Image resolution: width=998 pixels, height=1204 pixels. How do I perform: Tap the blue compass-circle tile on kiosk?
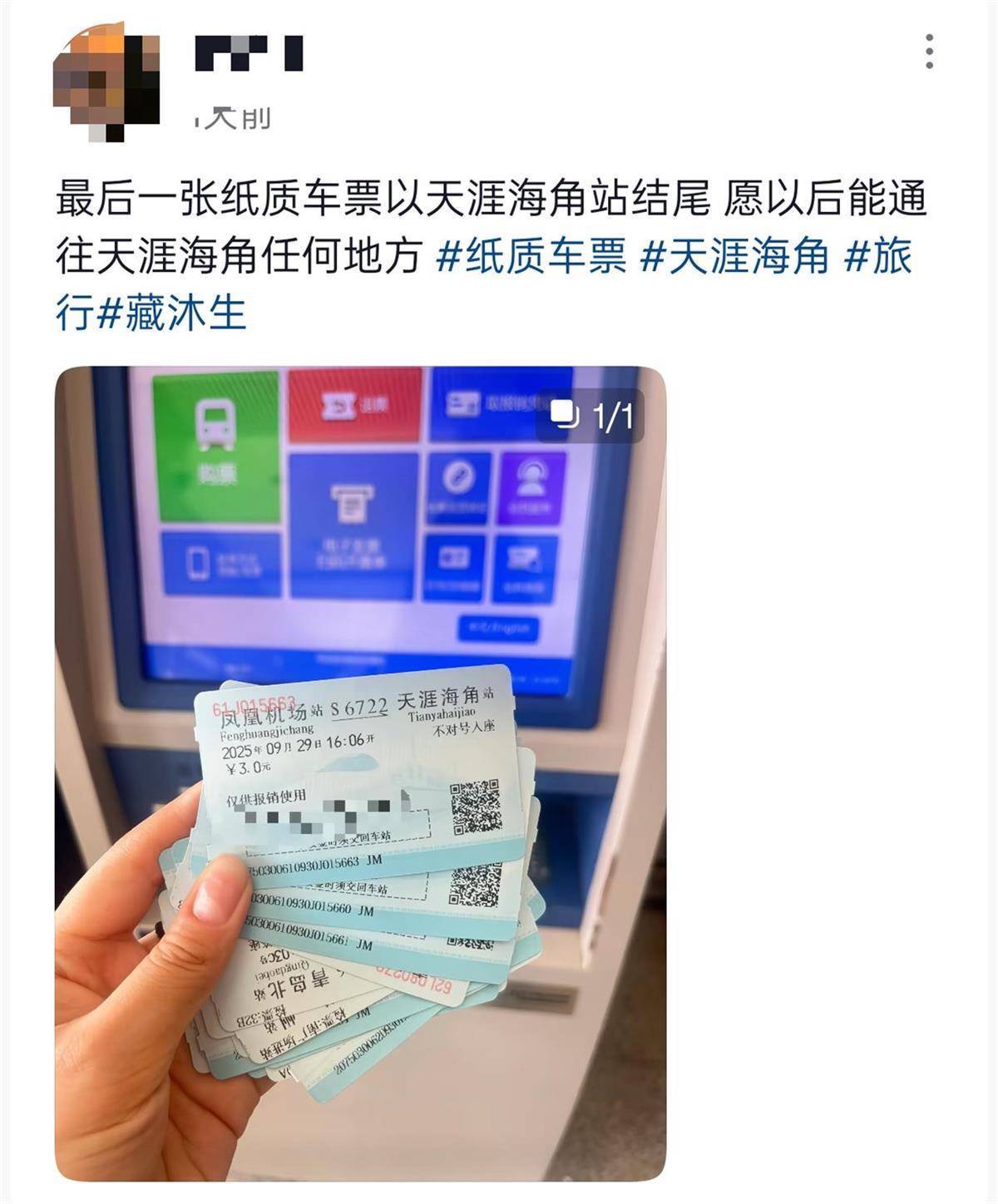point(458,489)
